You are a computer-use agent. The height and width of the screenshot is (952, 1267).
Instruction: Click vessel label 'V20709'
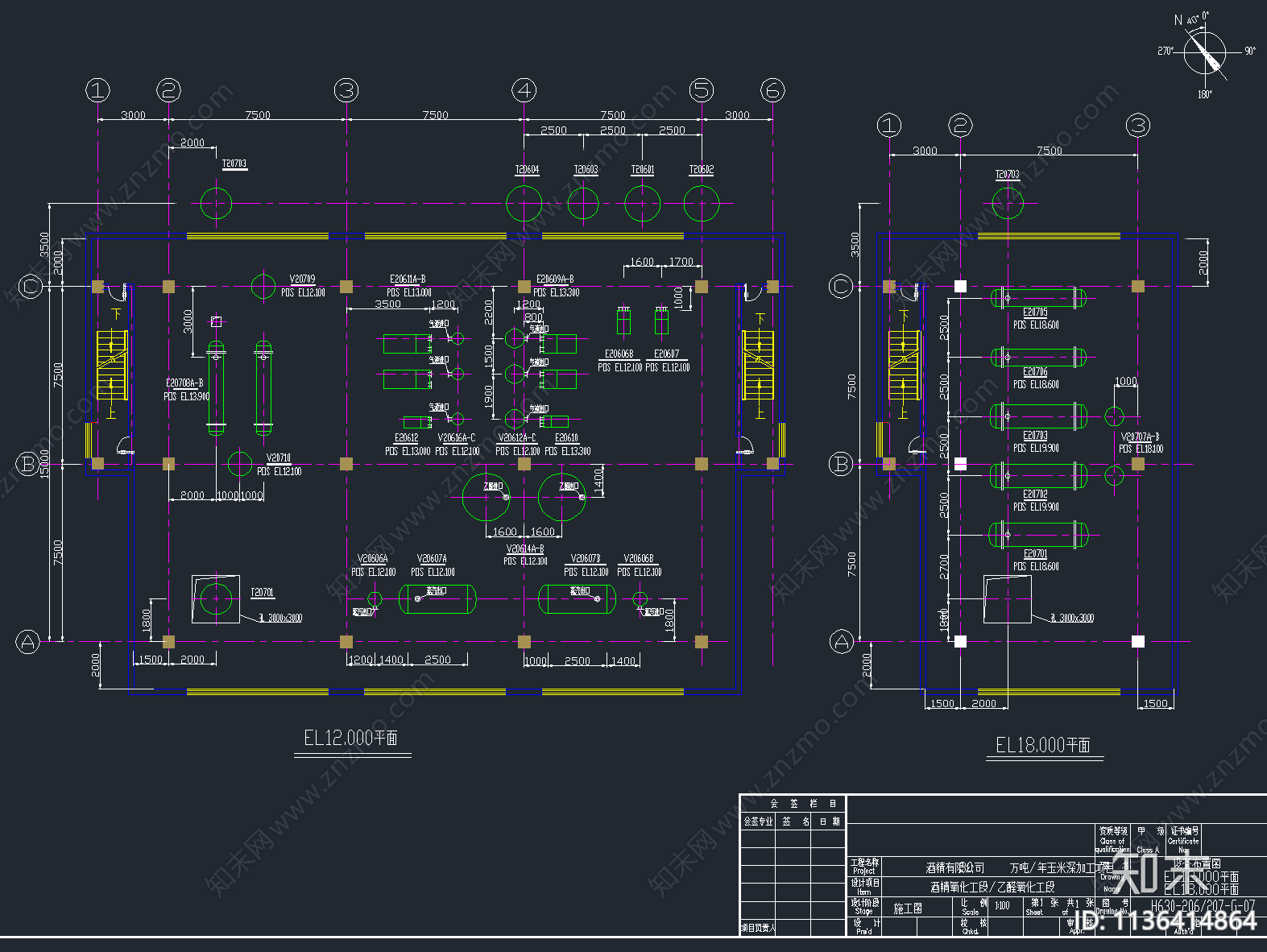pos(302,279)
